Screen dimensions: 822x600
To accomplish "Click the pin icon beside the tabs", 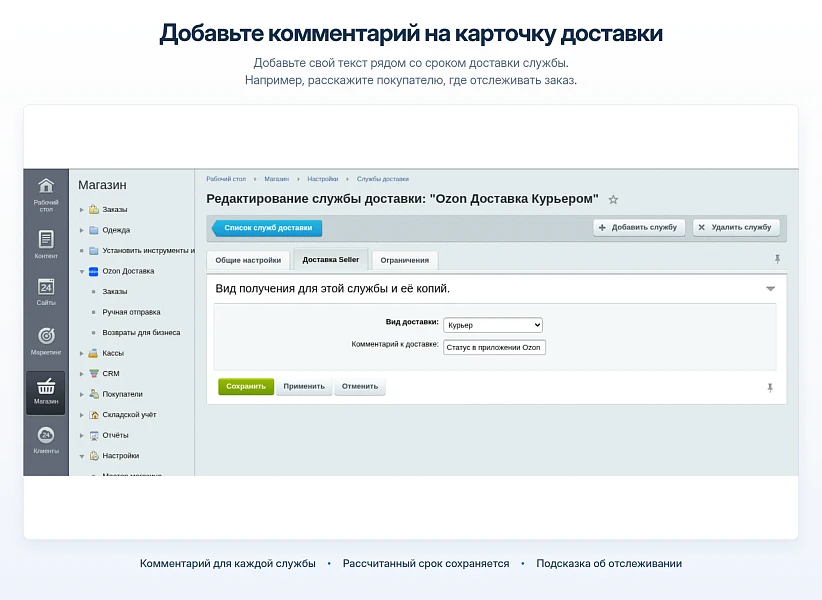I will tap(777, 259).
